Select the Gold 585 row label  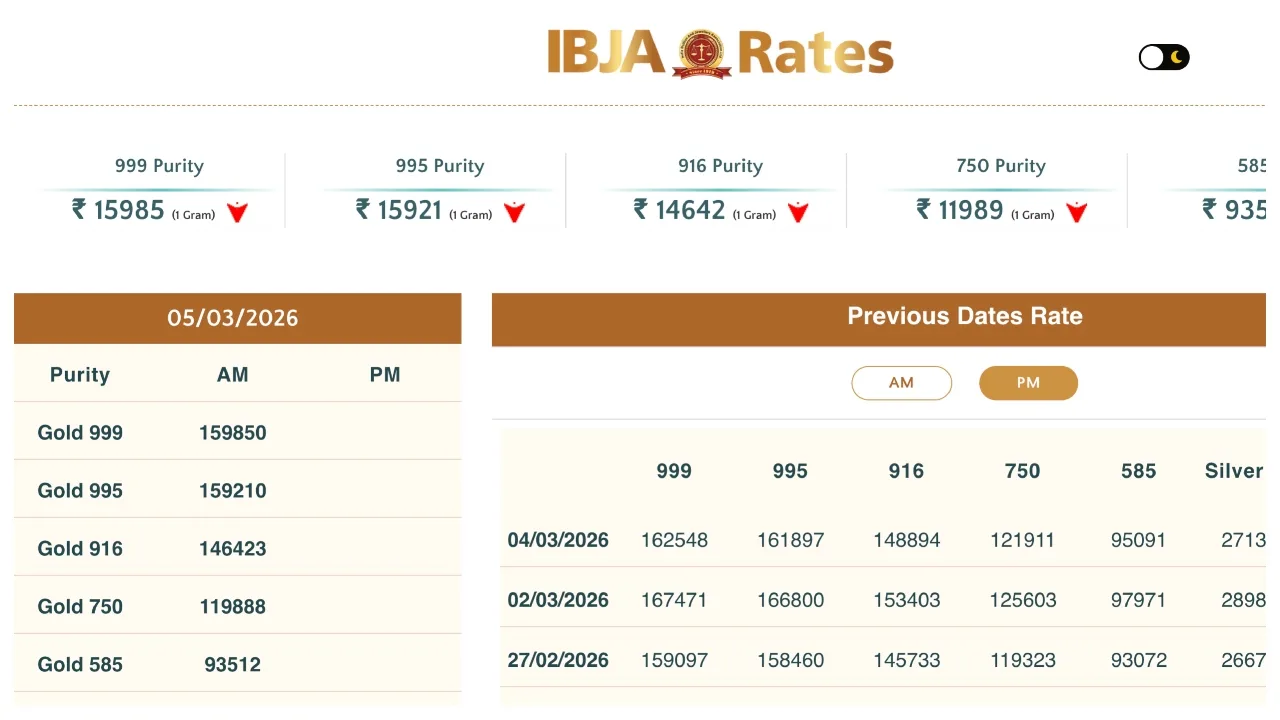tap(80, 664)
